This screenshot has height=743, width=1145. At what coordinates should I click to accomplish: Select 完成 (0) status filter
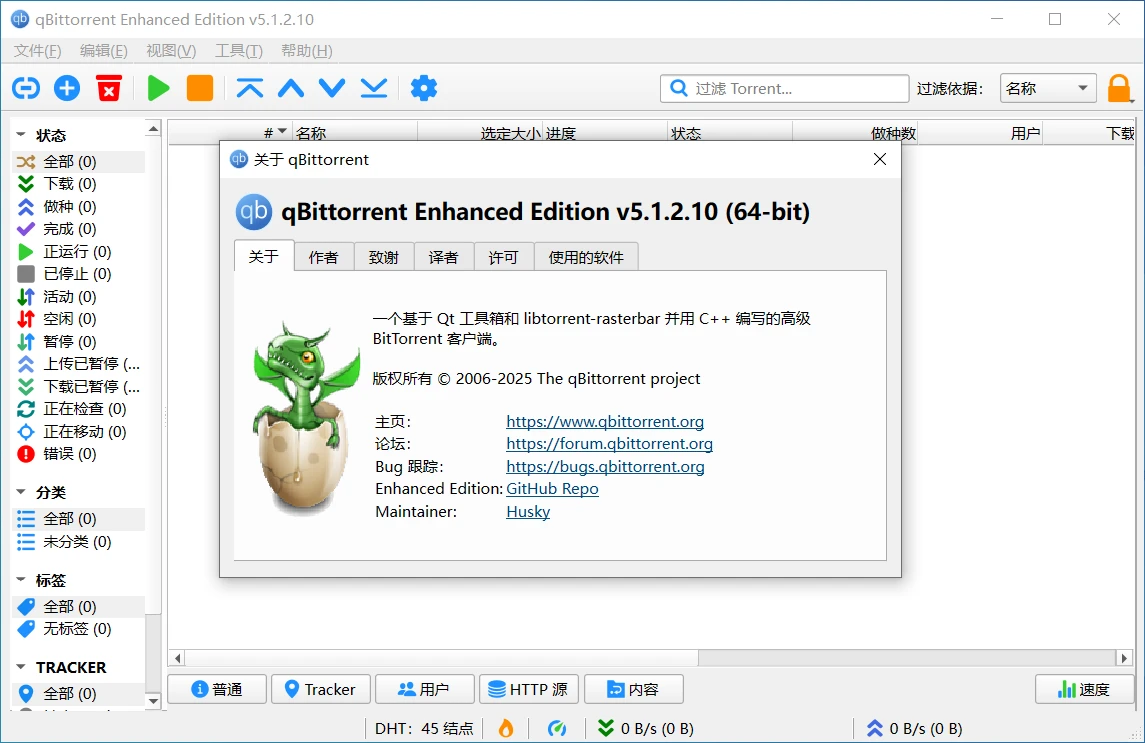tap(79, 229)
